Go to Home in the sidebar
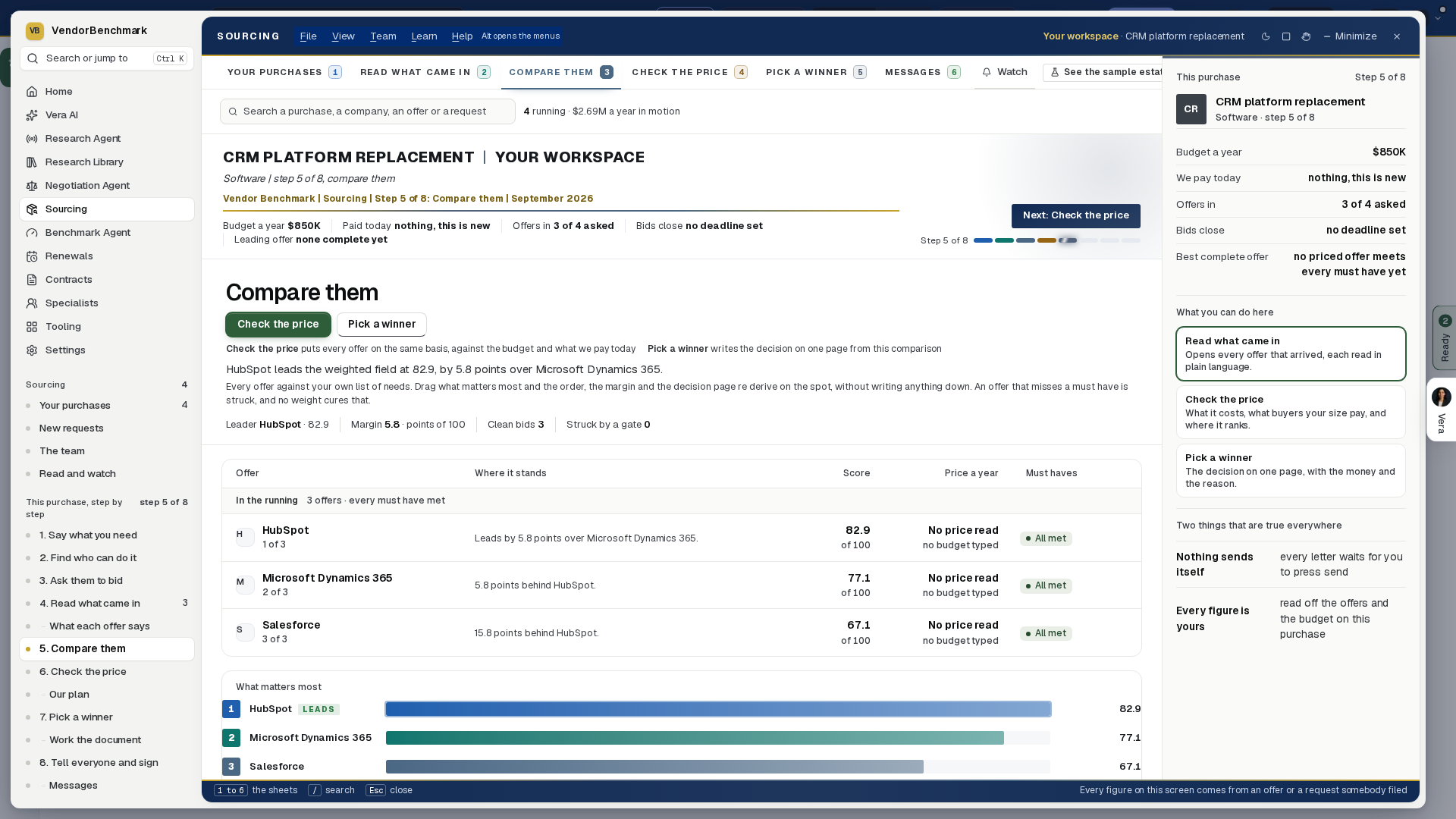 (x=106, y=92)
